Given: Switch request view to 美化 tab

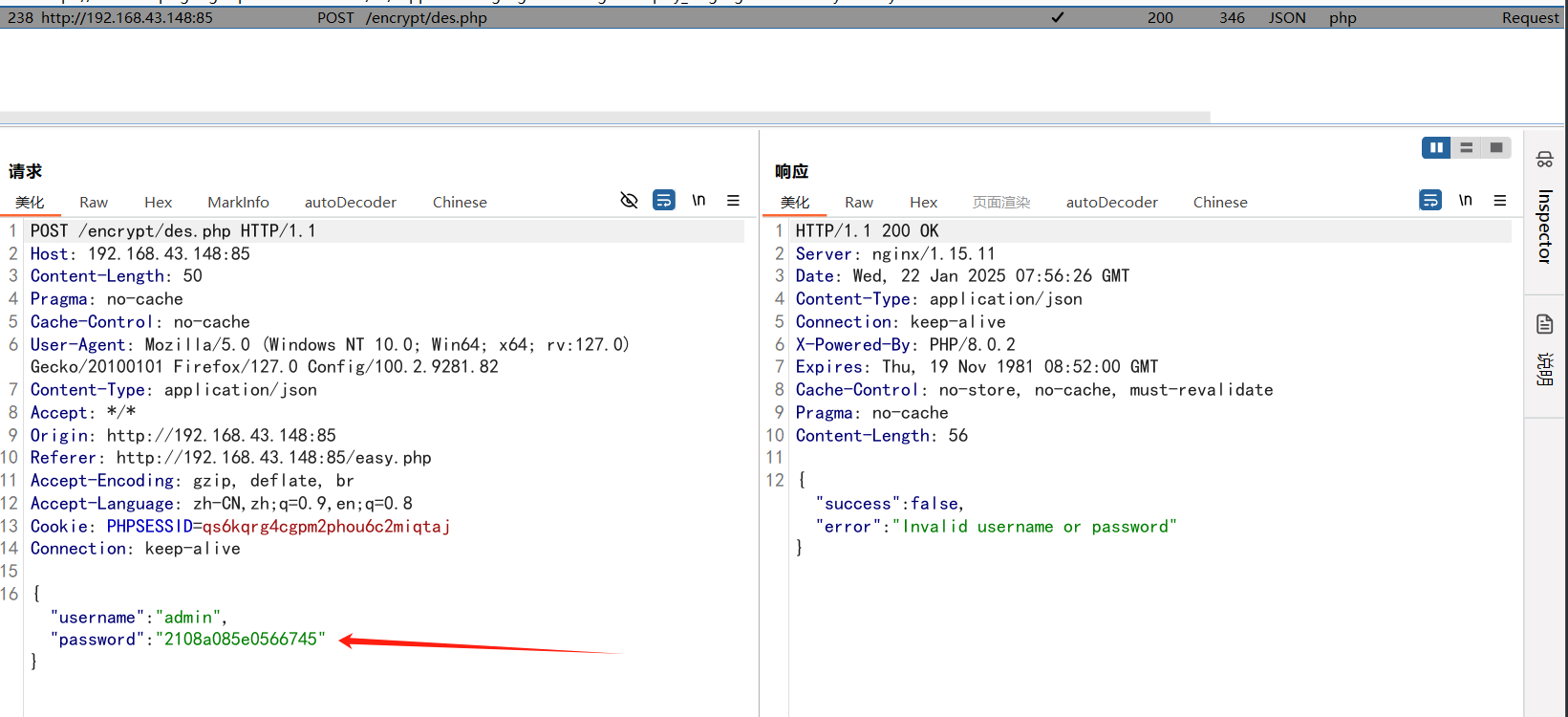Looking at the screenshot, I should point(30,202).
